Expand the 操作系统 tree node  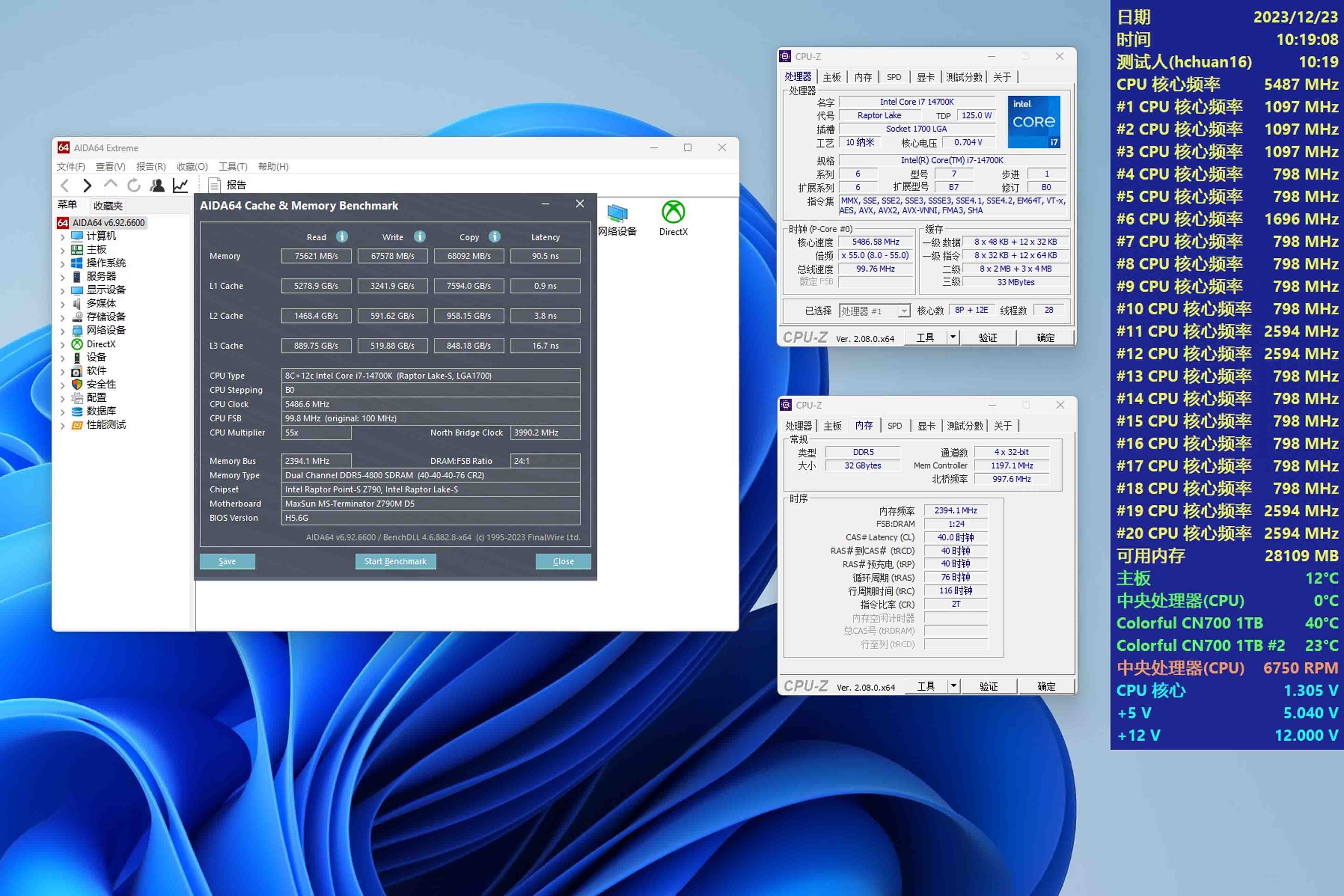(62, 263)
